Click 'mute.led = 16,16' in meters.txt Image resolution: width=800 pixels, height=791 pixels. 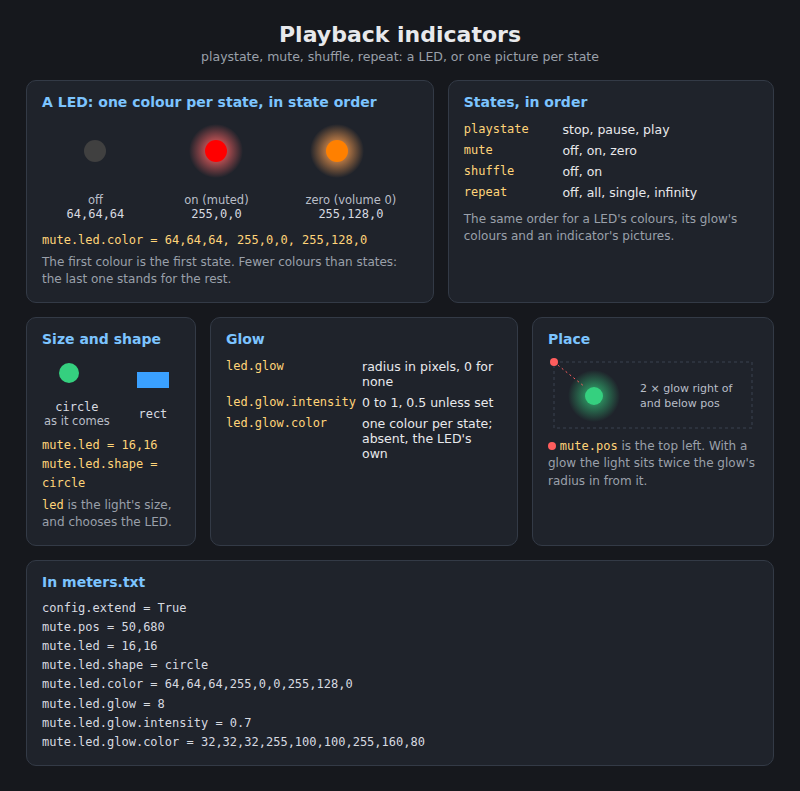[x=99, y=646]
